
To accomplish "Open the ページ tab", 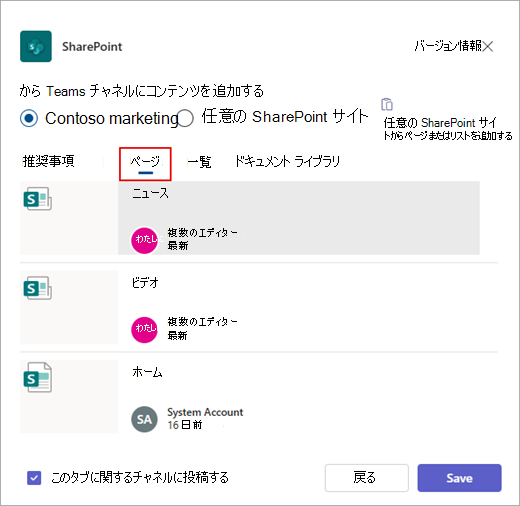I will coord(145,163).
